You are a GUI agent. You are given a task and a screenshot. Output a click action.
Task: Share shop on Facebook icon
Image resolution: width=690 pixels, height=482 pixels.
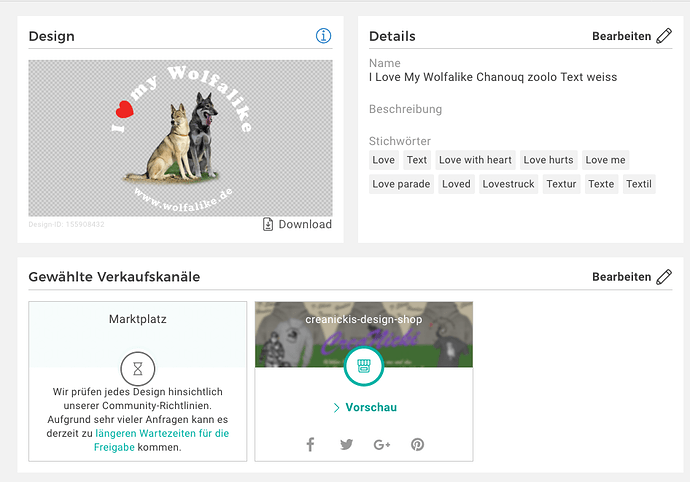pos(310,444)
